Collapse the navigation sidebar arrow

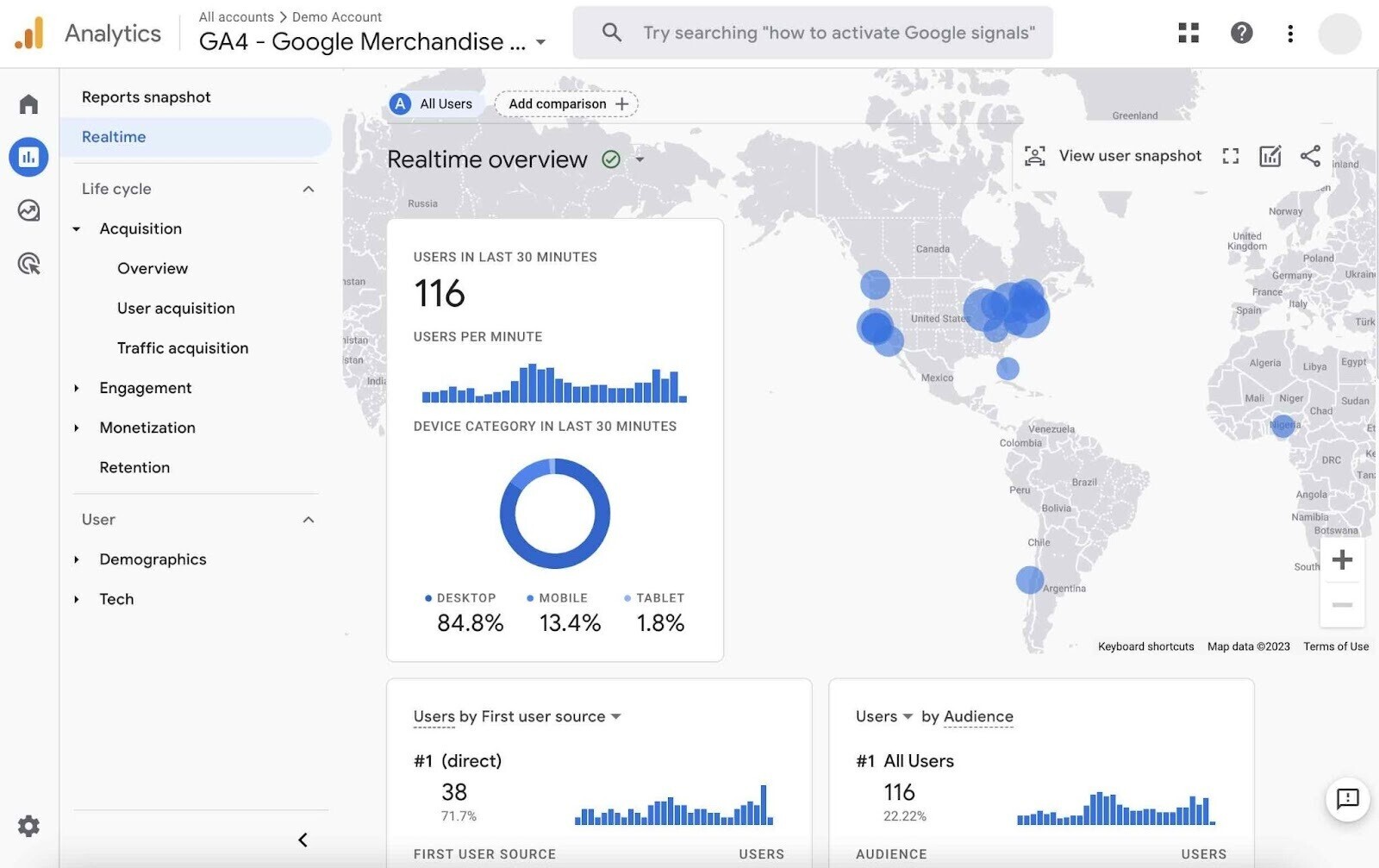coord(303,840)
